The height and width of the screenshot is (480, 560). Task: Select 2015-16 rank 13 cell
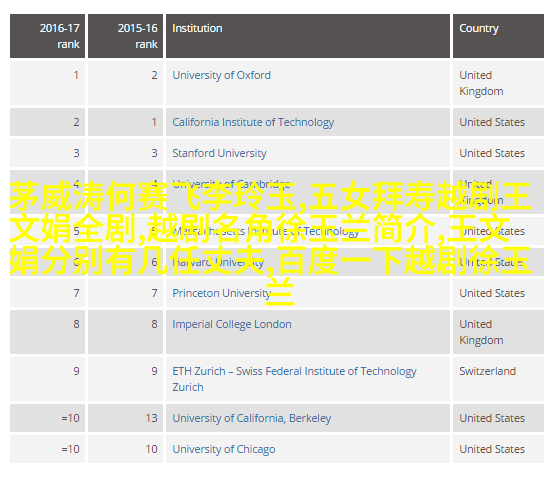[x=125, y=418]
